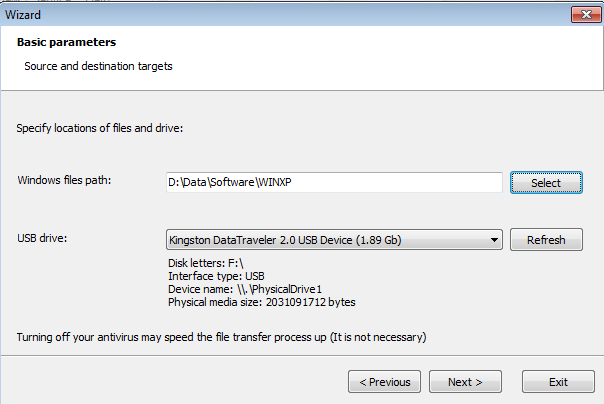The image size is (604, 404).
Task: Click the 'Wizard' title bar text
Action: pyautogui.click(x=23, y=15)
